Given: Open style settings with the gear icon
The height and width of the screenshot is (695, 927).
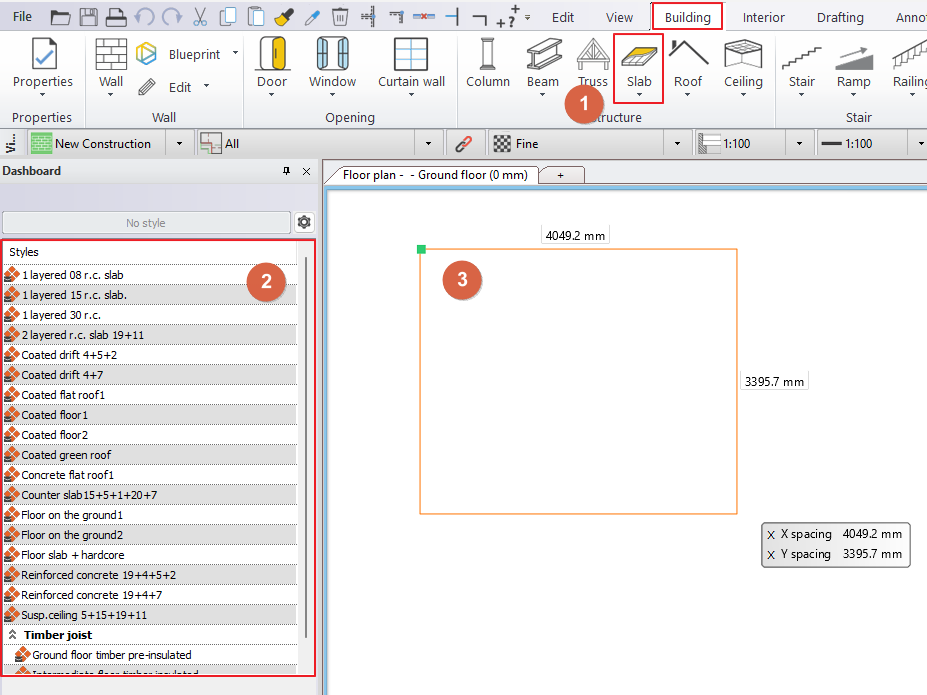Looking at the screenshot, I should 305,222.
